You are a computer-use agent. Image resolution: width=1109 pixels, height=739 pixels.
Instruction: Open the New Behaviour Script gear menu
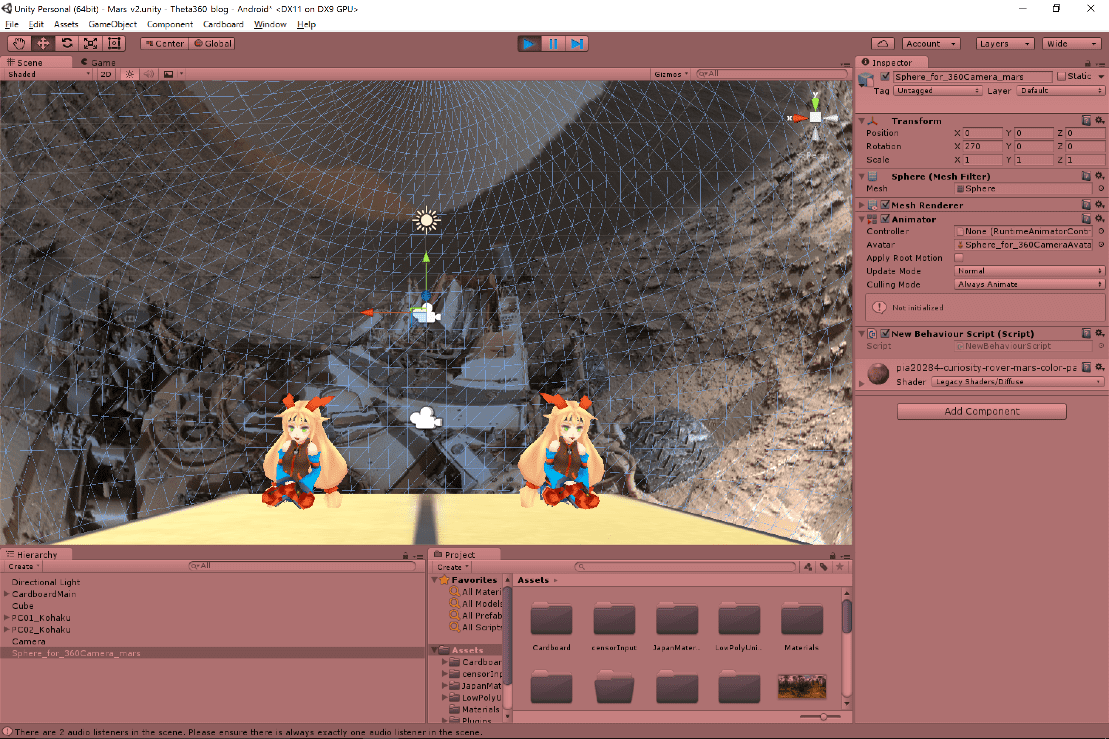(1099, 332)
